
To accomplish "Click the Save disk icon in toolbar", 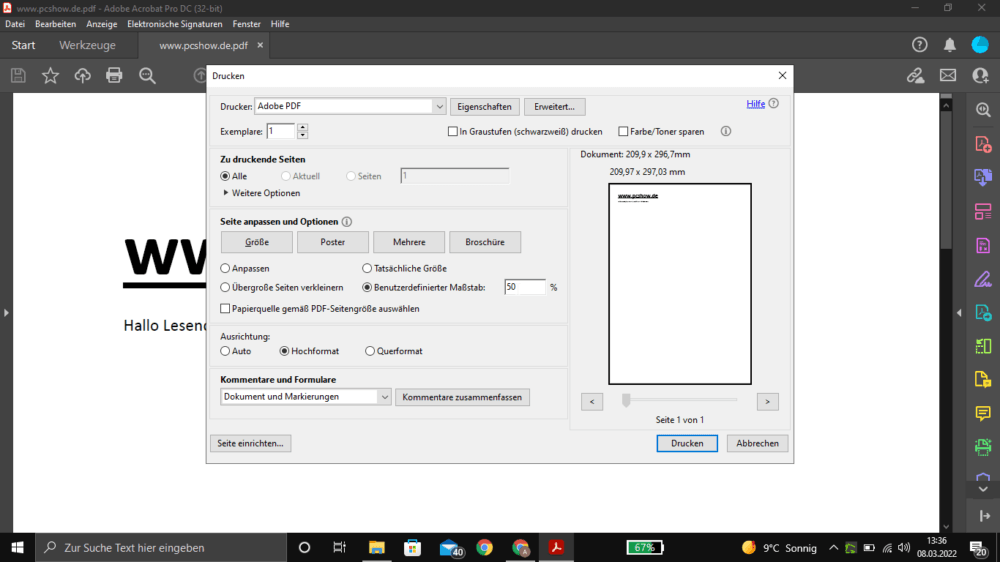I will coord(18,75).
